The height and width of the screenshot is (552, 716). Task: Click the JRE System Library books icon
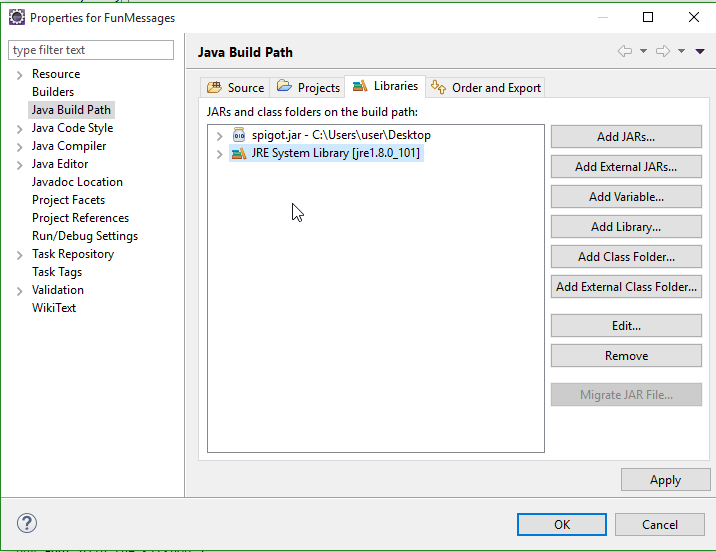tap(239, 153)
